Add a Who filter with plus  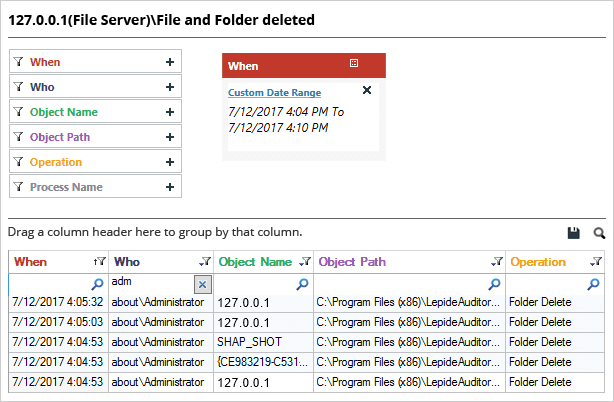[170, 87]
